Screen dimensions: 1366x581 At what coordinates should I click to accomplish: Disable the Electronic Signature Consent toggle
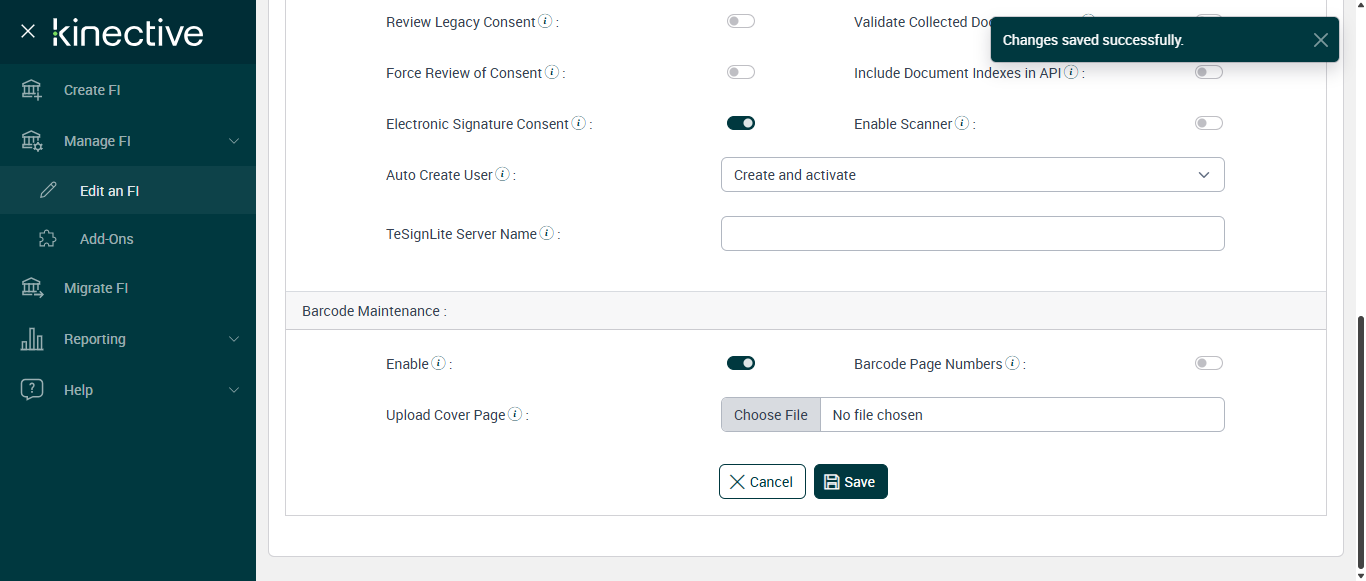point(741,123)
